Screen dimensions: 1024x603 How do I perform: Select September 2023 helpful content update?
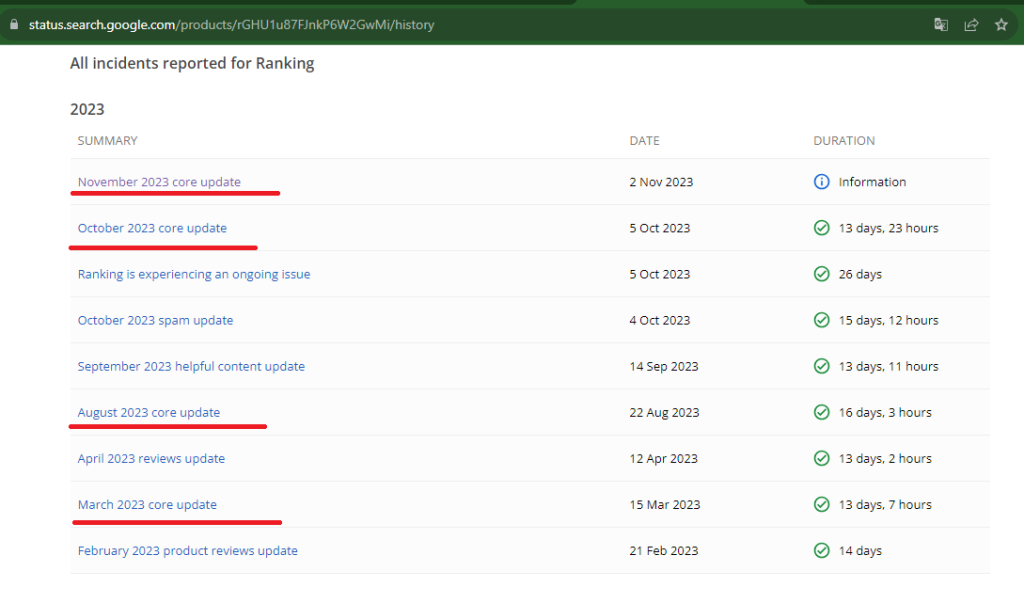tap(191, 366)
